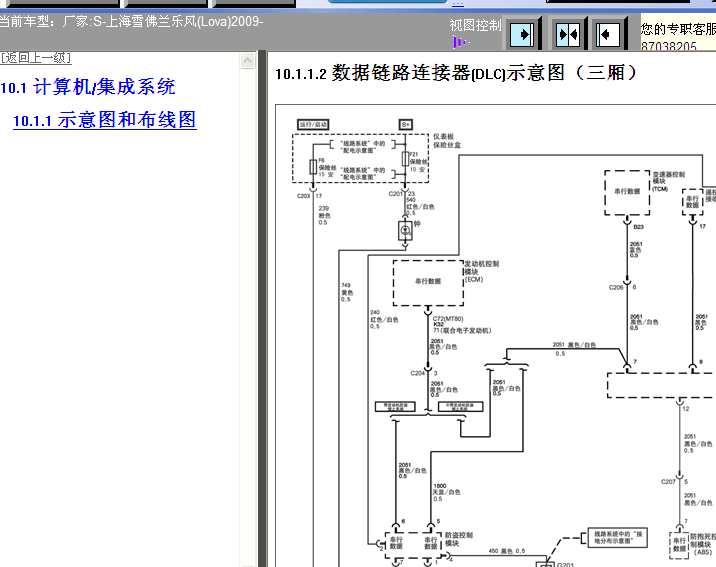Click the 发动机控制模块 (ECM) label
This screenshot has width=716, height=567.
[x=482, y=271]
